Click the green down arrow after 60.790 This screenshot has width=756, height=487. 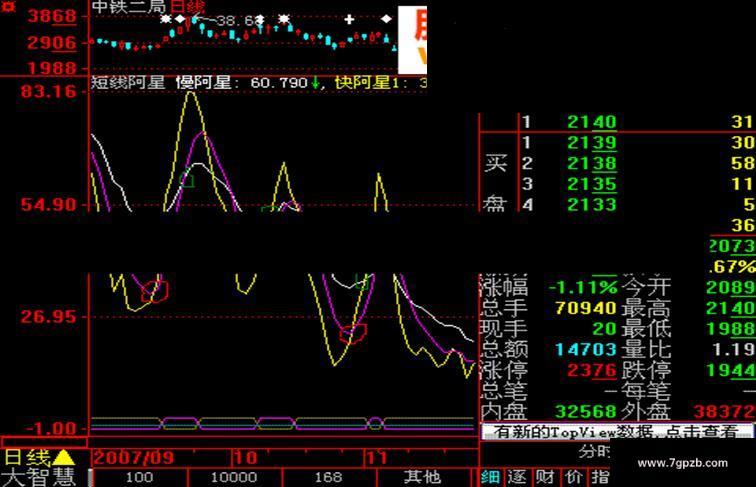pos(315,83)
